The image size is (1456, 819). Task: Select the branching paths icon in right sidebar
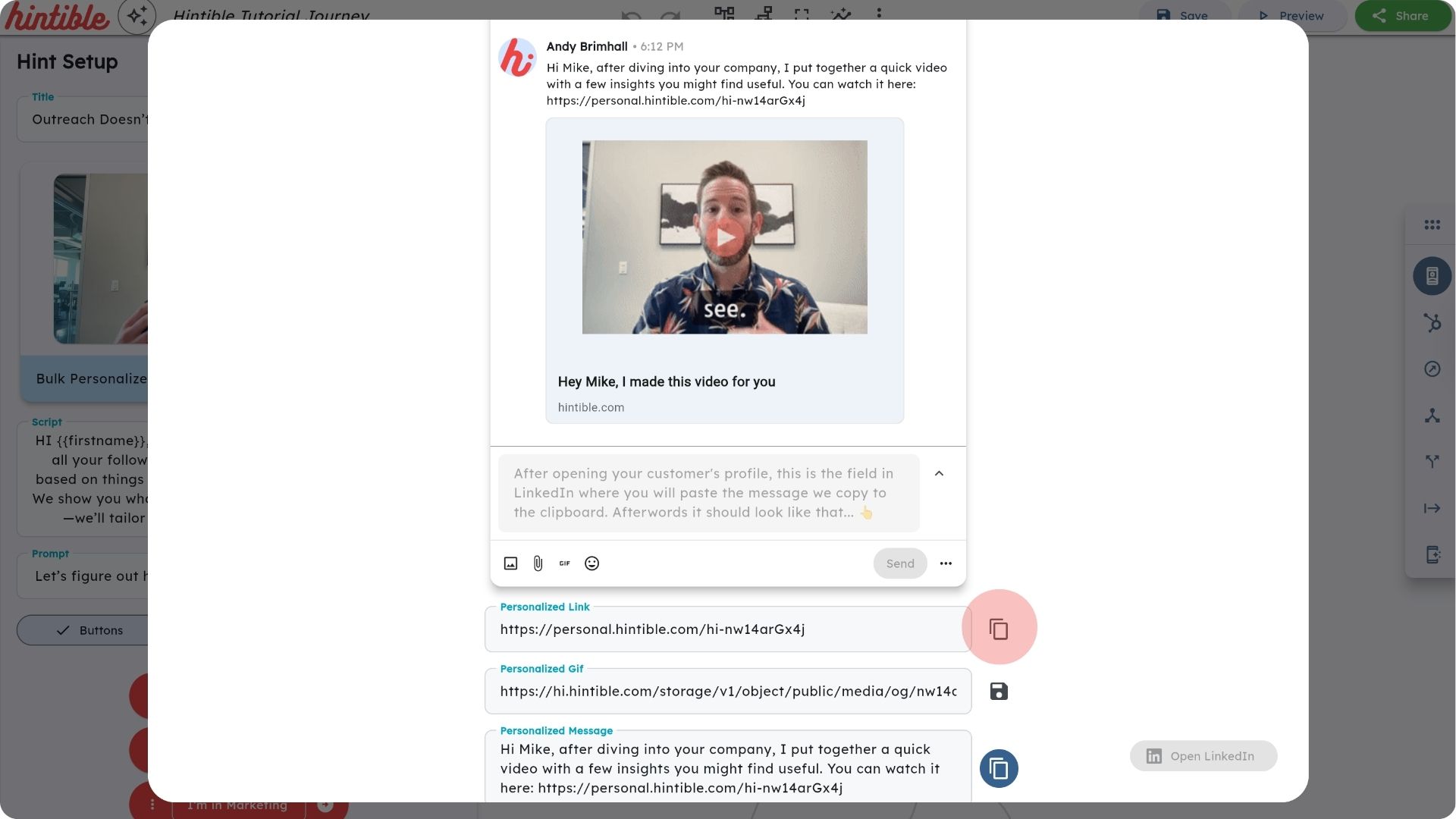point(1433,461)
